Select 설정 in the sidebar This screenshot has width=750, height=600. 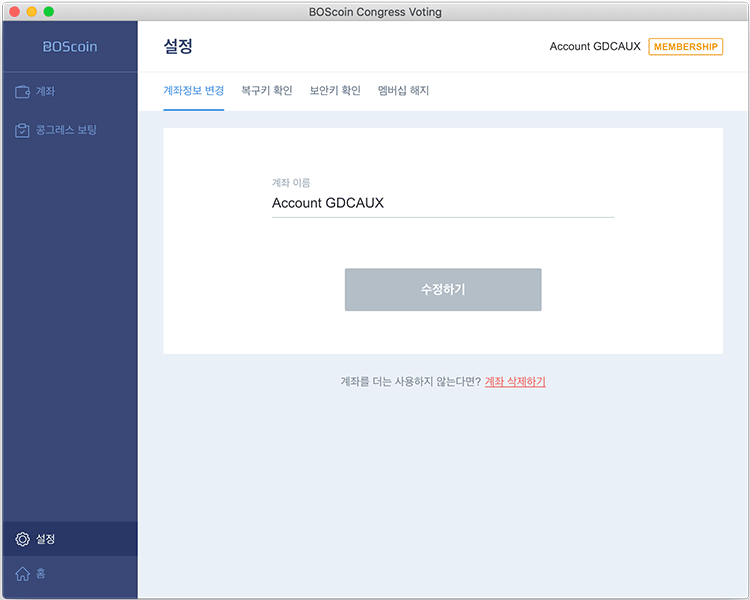point(70,539)
